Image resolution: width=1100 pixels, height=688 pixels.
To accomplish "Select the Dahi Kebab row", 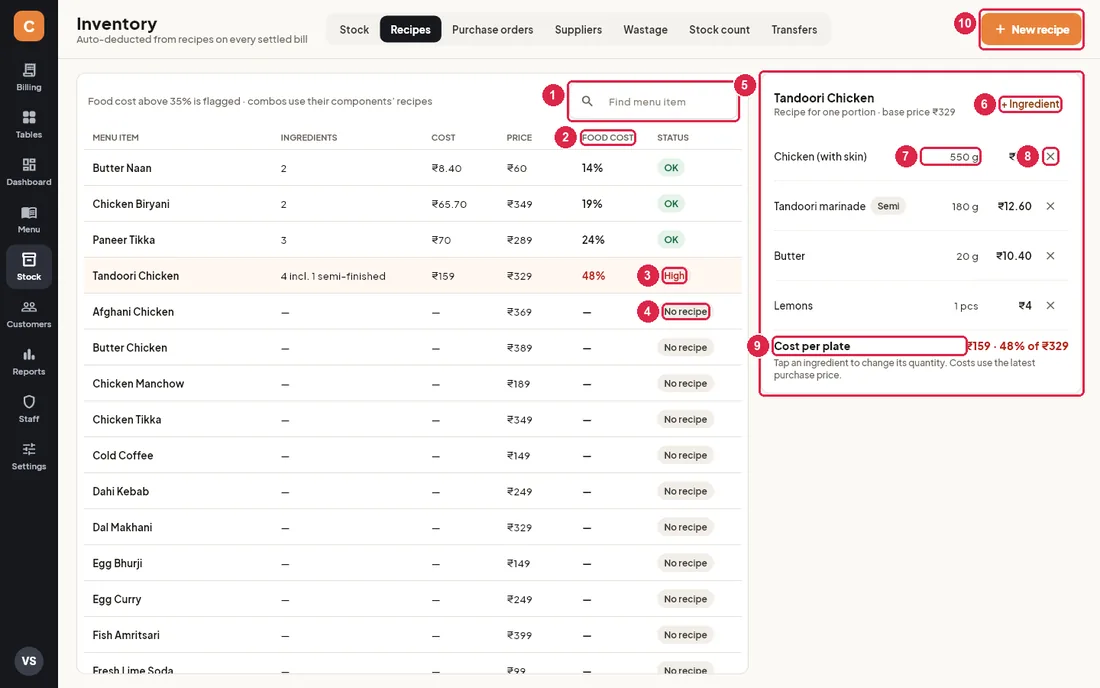I will point(412,492).
